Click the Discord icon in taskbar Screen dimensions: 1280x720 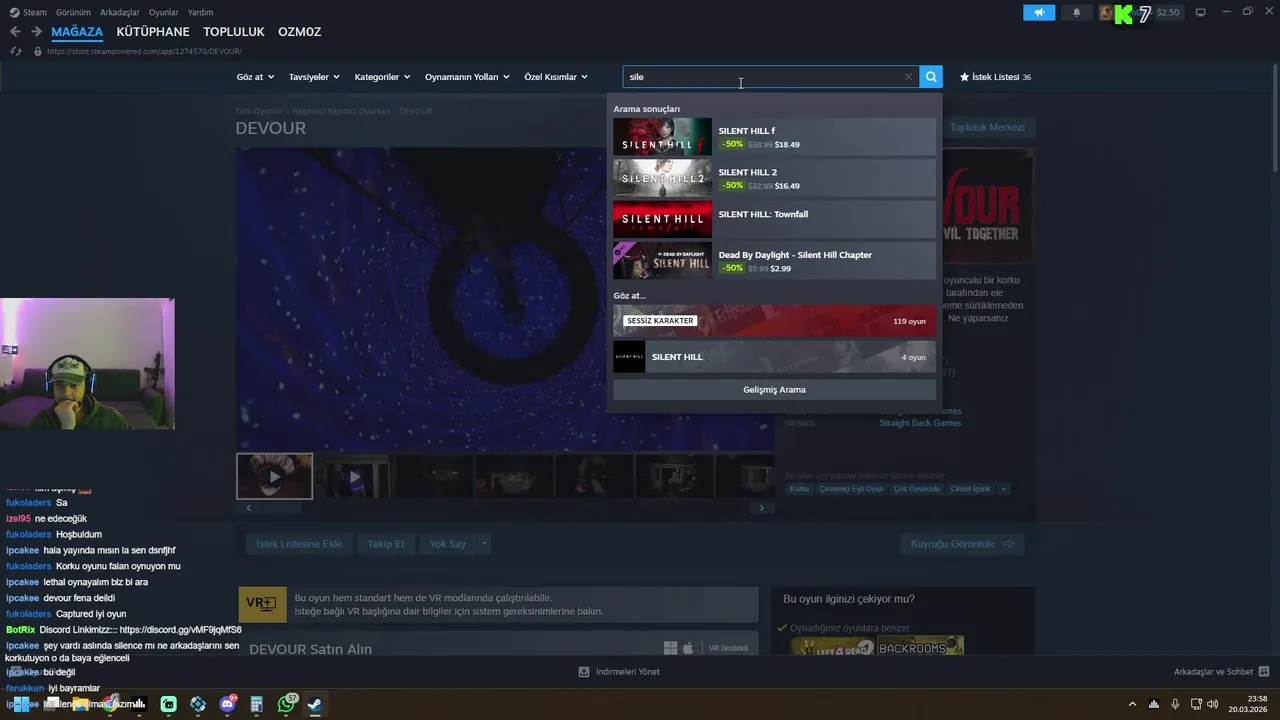pos(227,704)
